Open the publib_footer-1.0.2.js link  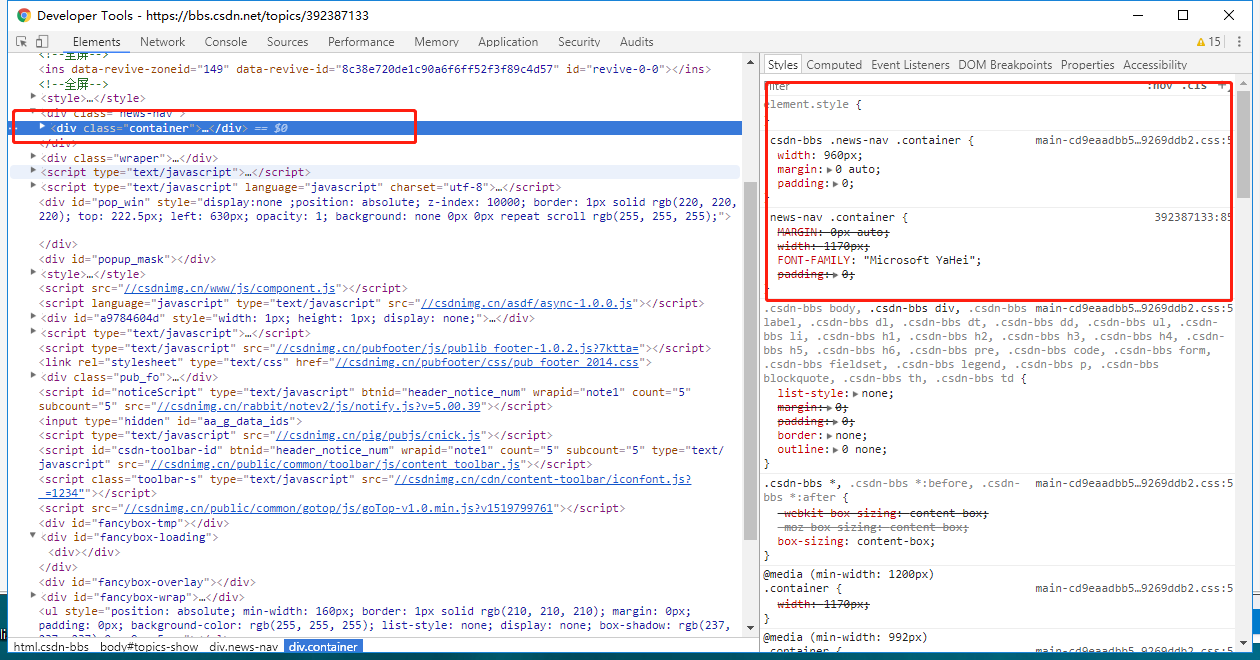click(x=459, y=347)
